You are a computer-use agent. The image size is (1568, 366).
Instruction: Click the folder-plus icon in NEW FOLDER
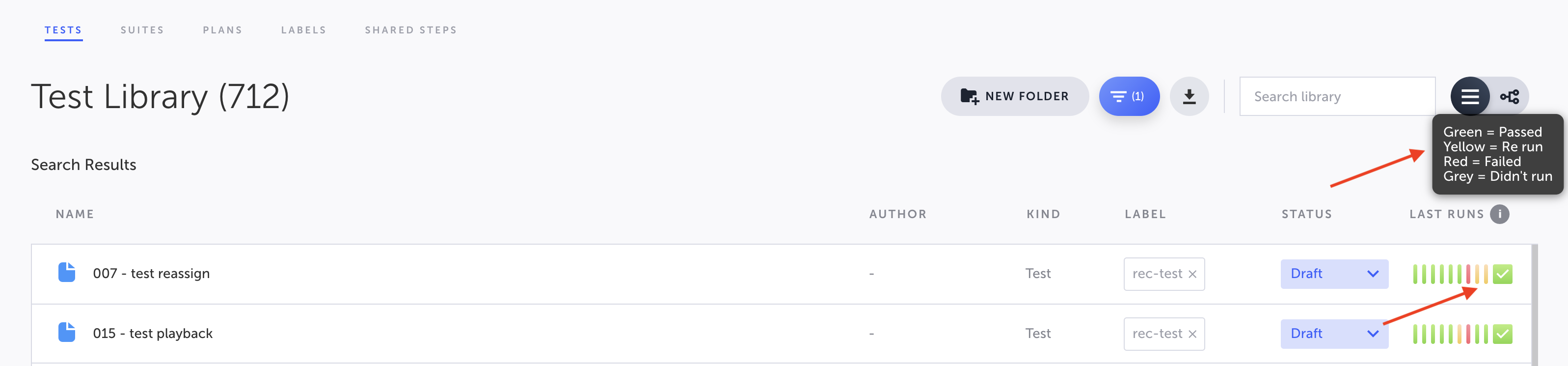click(970, 96)
